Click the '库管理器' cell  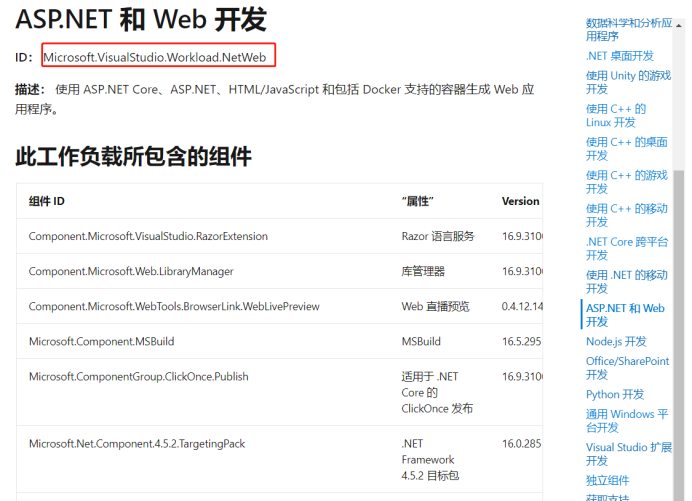point(423,271)
